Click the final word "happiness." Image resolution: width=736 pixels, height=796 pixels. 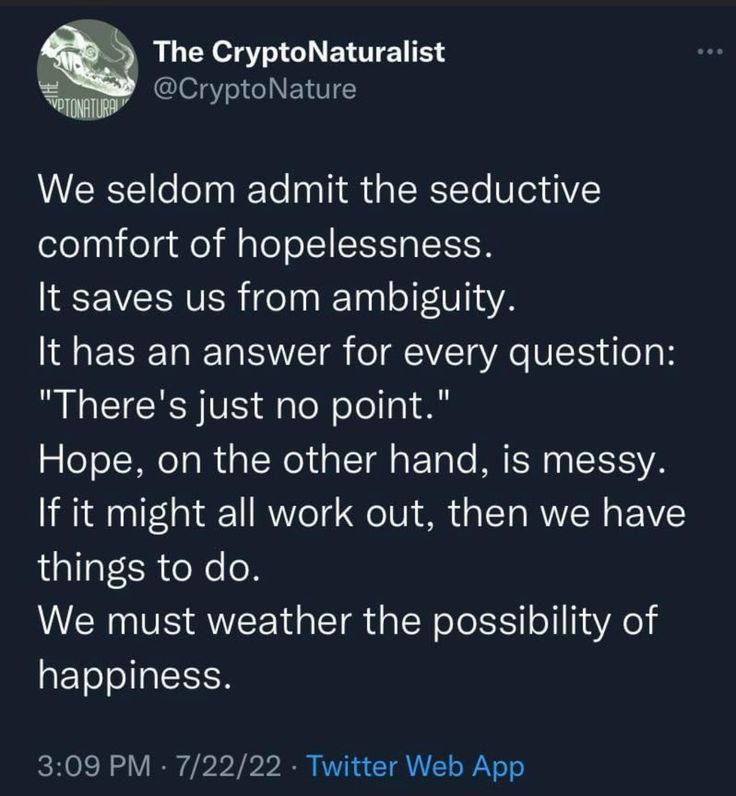[135, 675]
